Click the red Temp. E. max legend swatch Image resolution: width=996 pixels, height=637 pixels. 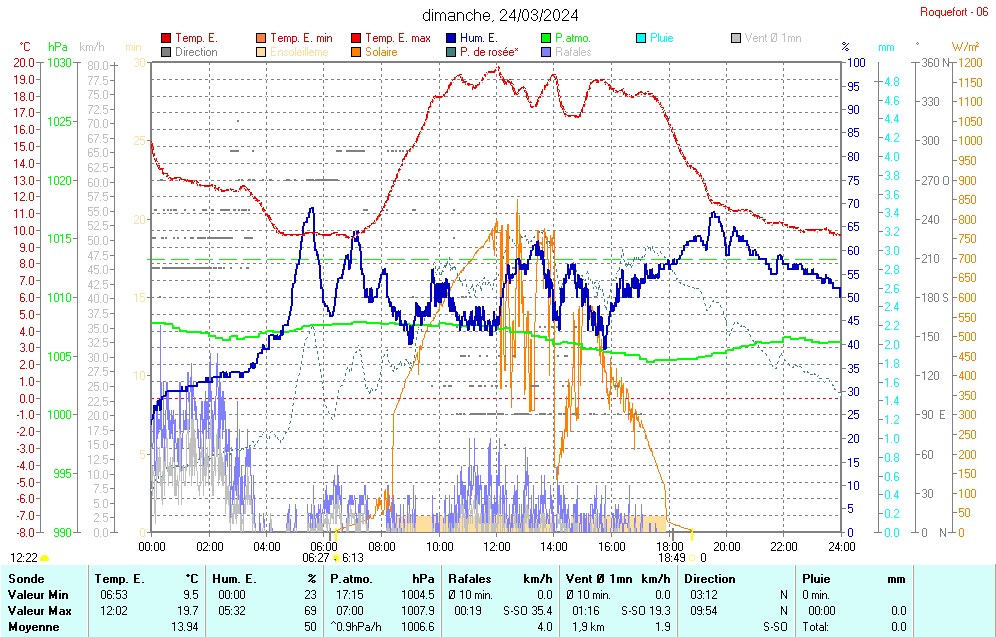click(356, 38)
